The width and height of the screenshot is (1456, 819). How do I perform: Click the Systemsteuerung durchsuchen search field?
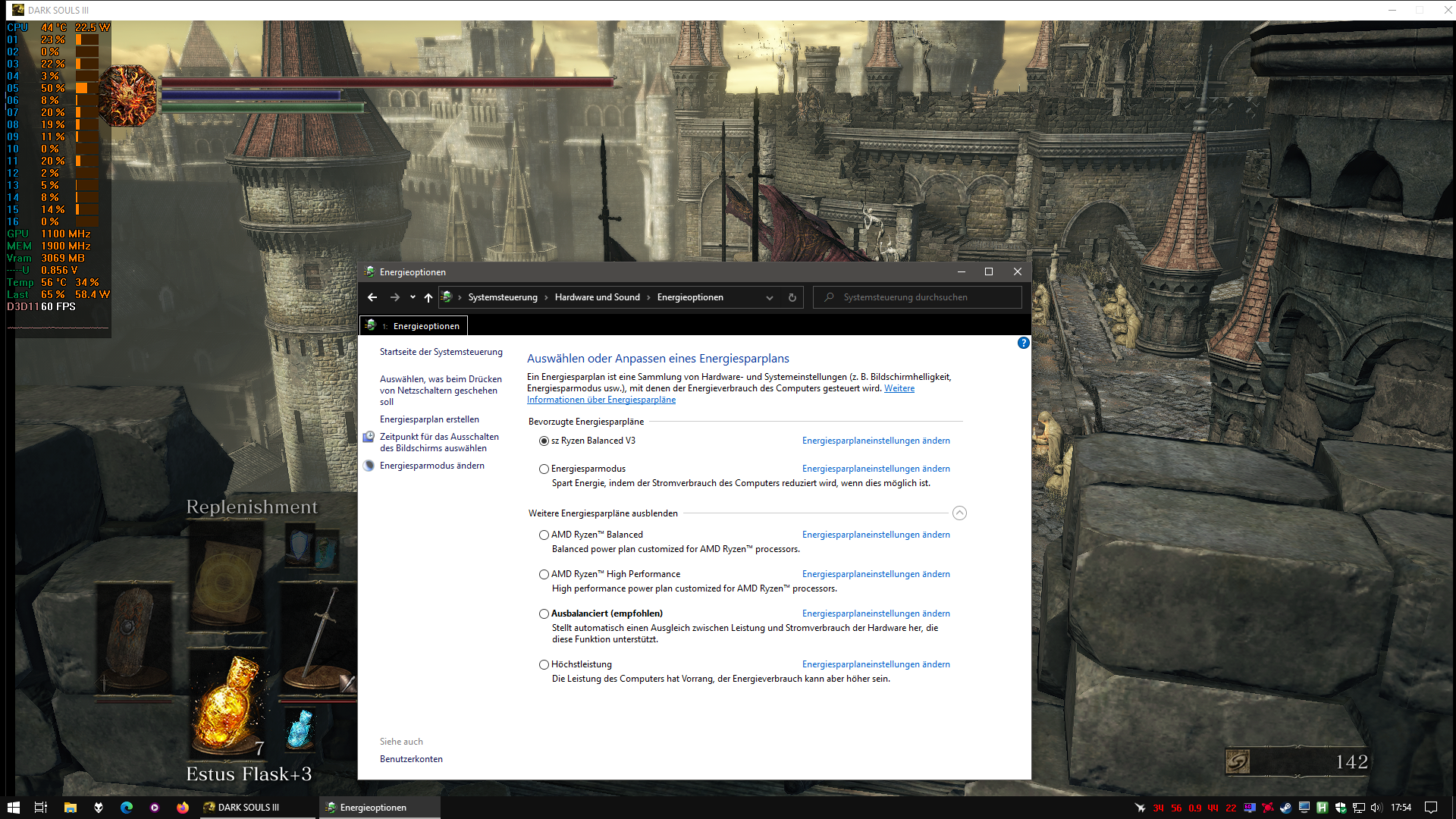918,297
